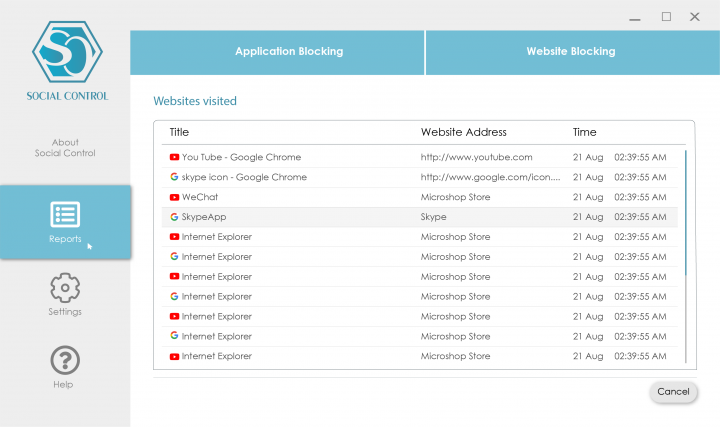The width and height of the screenshot is (720, 427).
Task: Click the Website Address column header
Action: coord(463,132)
